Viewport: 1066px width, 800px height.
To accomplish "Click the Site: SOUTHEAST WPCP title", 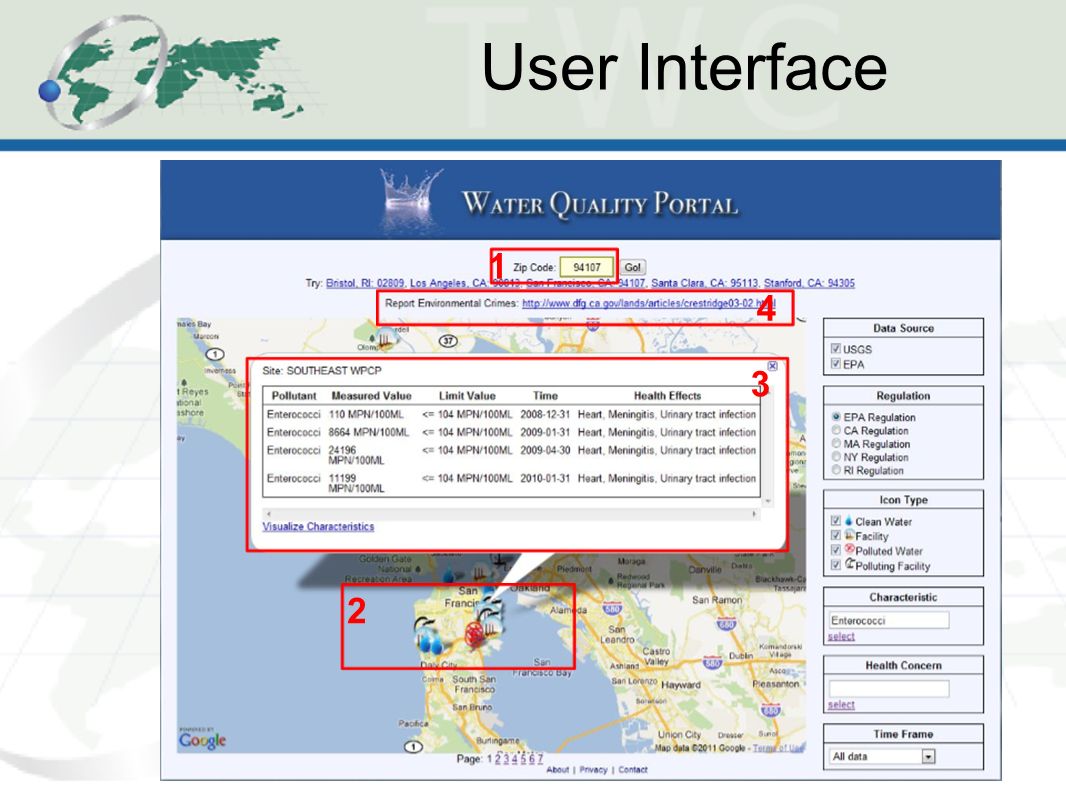I will click(x=322, y=370).
